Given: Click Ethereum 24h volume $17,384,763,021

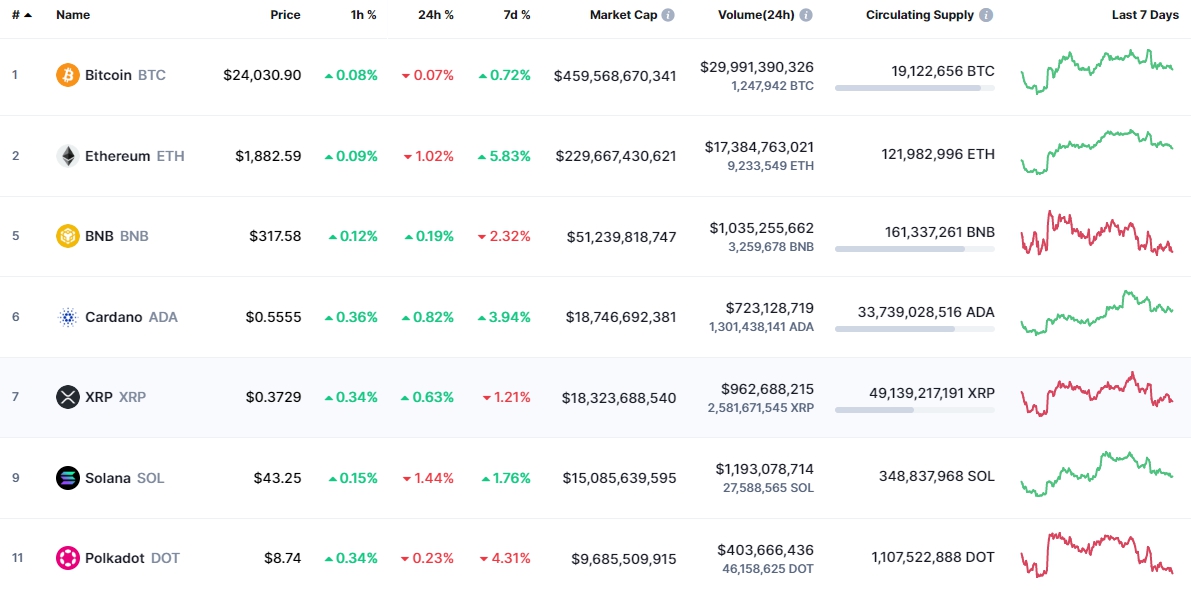Looking at the screenshot, I should pyautogui.click(x=760, y=147).
